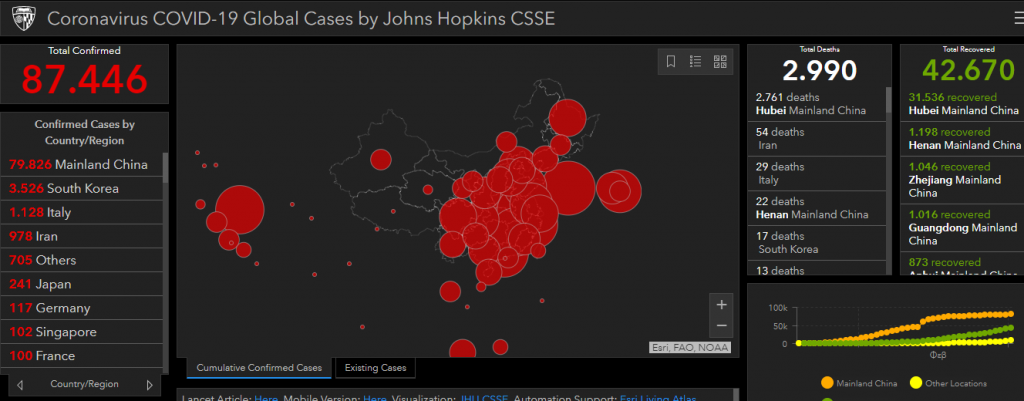Select the Cumulative Confirmed Cases tab
1024x401 pixels.
(259, 368)
